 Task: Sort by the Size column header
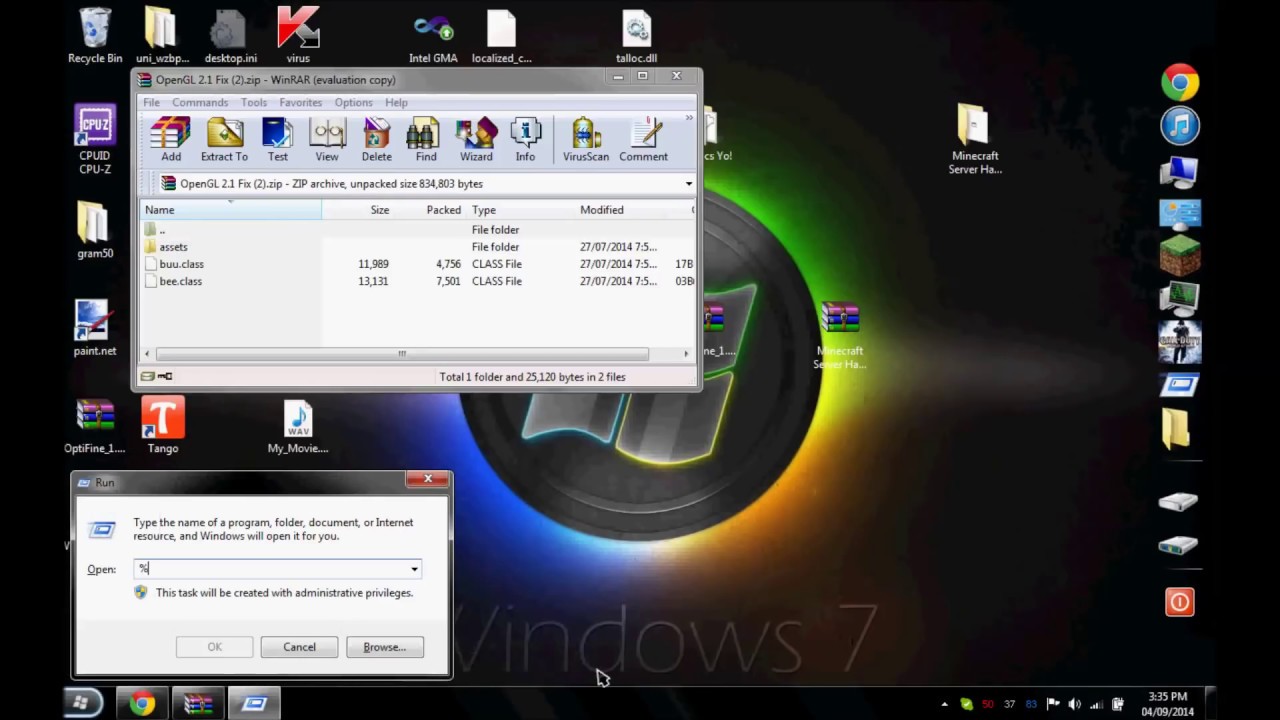coord(358,210)
